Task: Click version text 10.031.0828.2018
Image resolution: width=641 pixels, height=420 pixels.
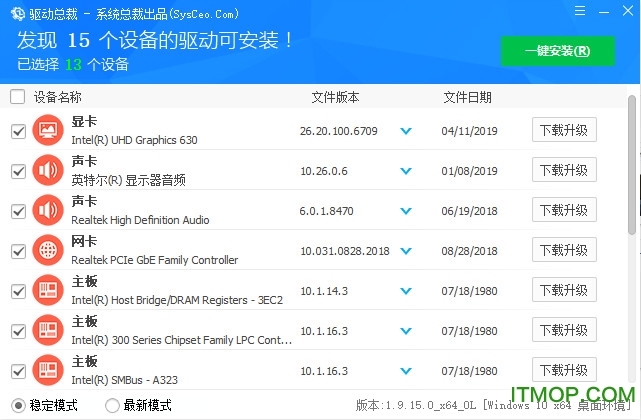Action: point(345,251)
